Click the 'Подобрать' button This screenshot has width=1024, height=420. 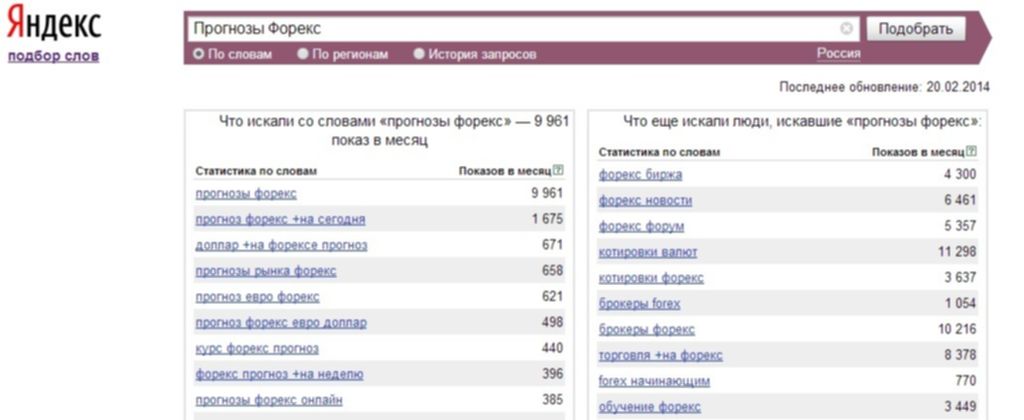[x=916, y=29]
